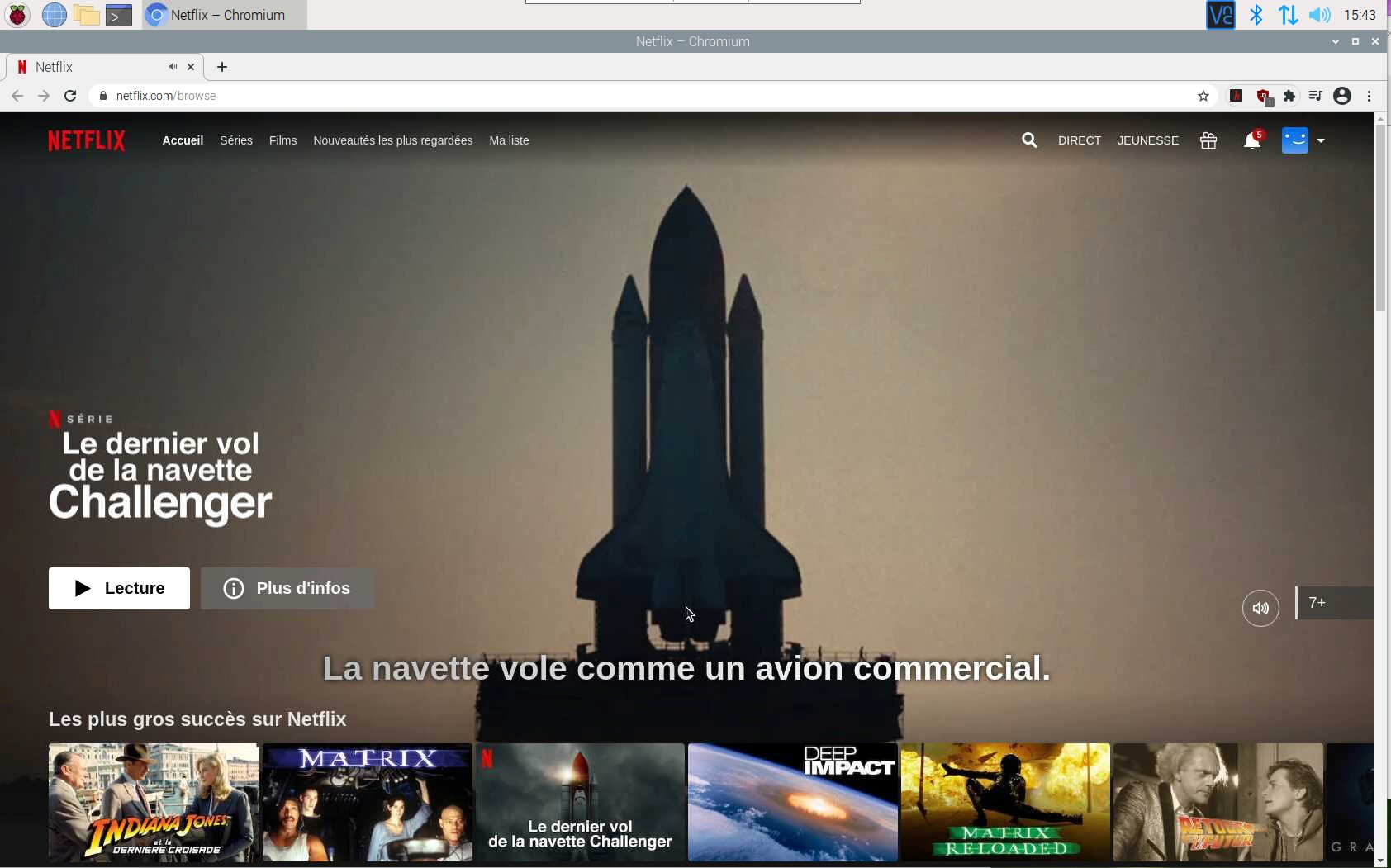Open Chromium three-dot menu
This screenshot has width=1391, height=868.
1369,96
